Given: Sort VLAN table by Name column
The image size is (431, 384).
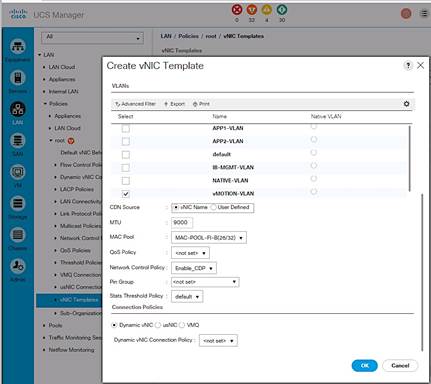Looking at the screenshot, I should [220, 116].
